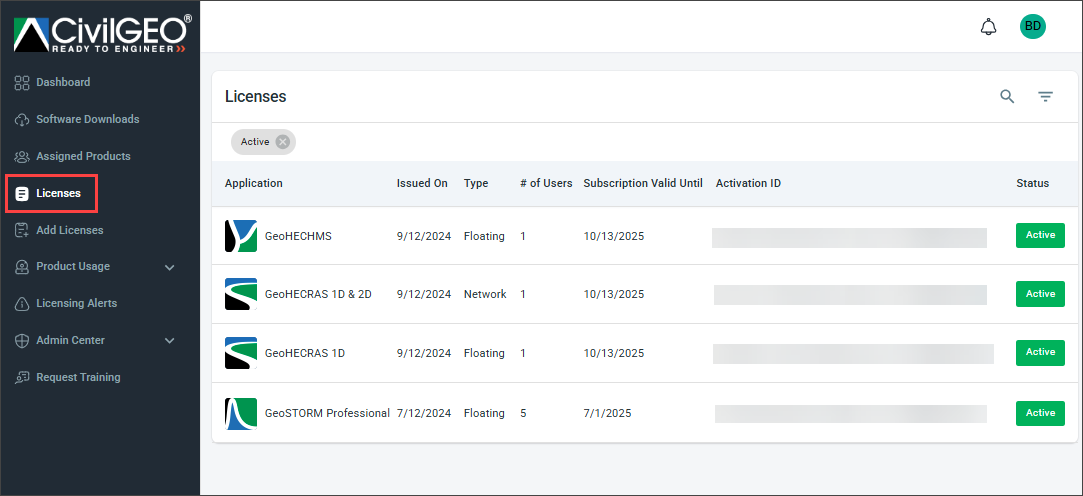The width and height of the screenshot is (1083, 496).
Task: Open the notifications bell
Action: point(989,27)
